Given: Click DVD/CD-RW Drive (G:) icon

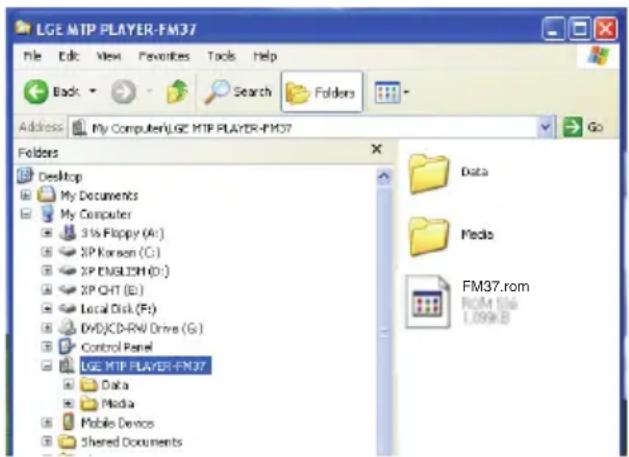Looking at the screenshot, I should [67, 327].
